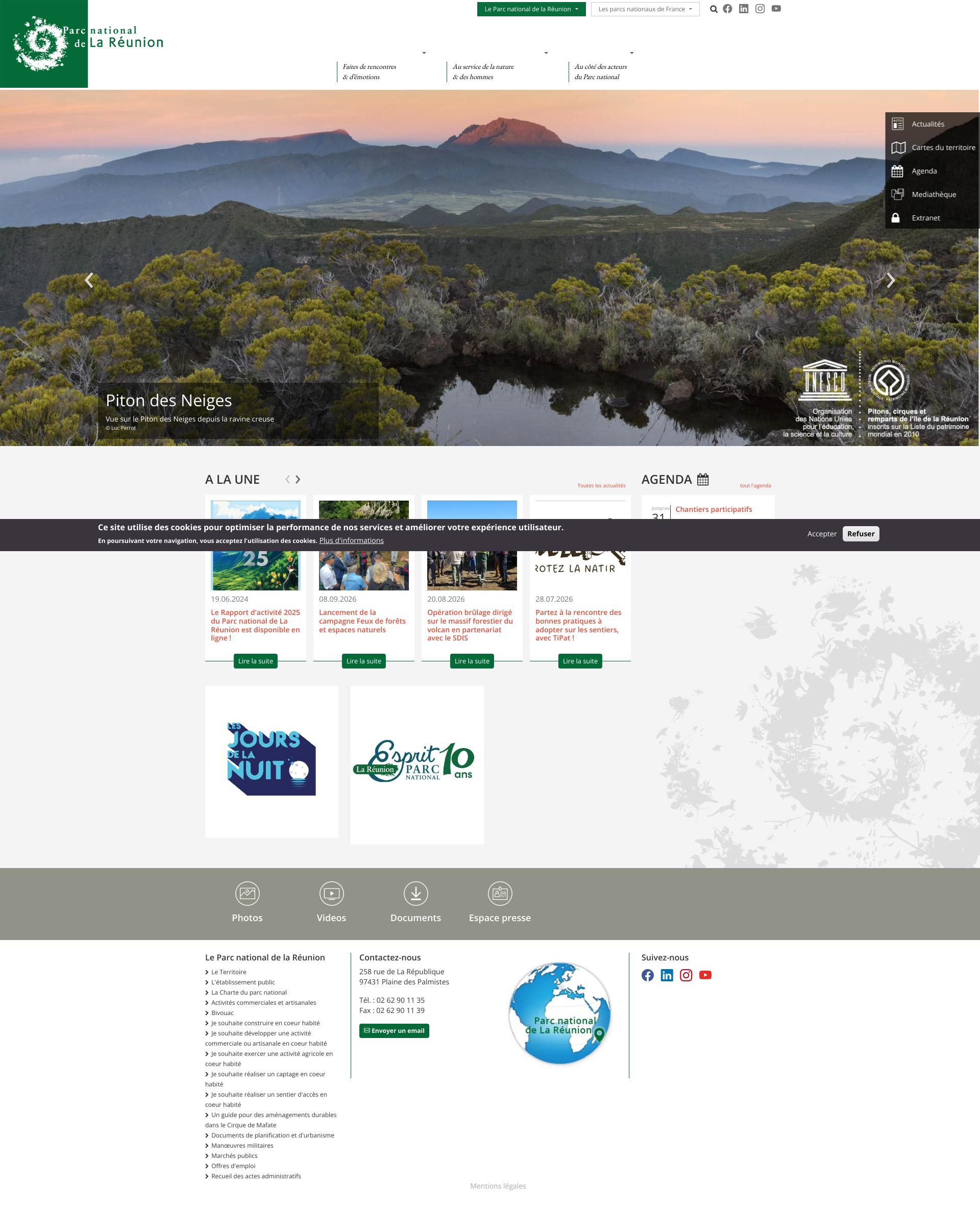980x1212 pixels.
Task: Click Refuser in the cookie banner
Action: (x=861, y=534)
